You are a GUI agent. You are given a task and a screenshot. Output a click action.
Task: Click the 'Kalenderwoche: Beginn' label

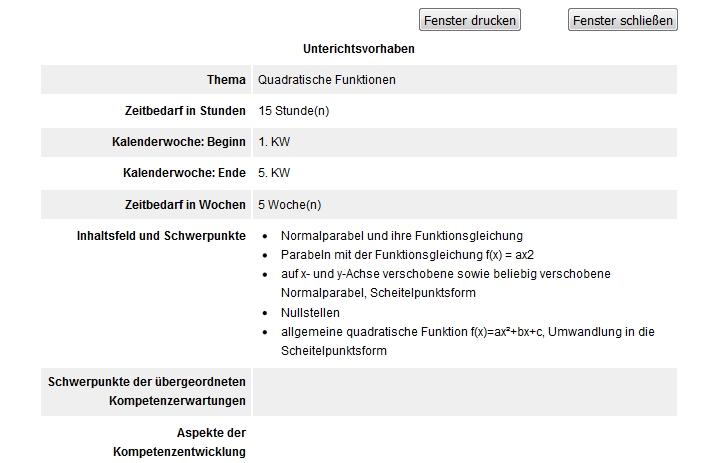[179, 142]
